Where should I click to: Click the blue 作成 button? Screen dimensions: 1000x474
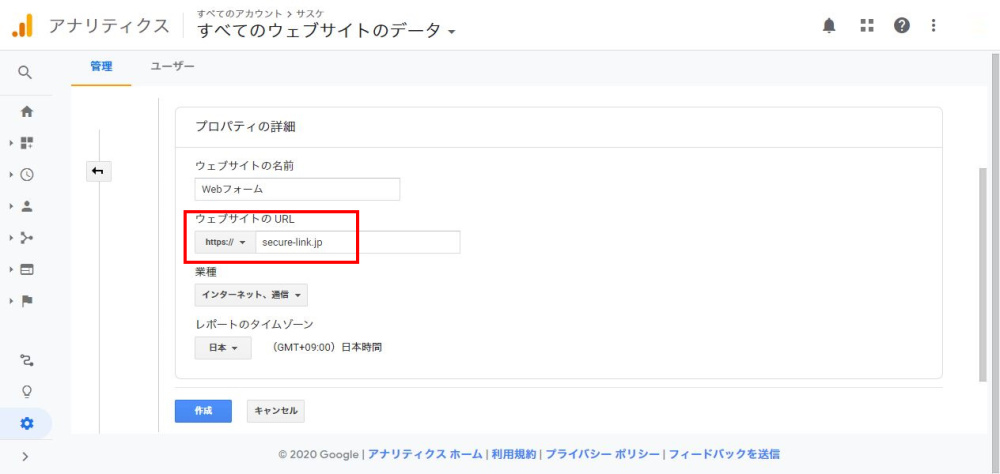(203, 411)
